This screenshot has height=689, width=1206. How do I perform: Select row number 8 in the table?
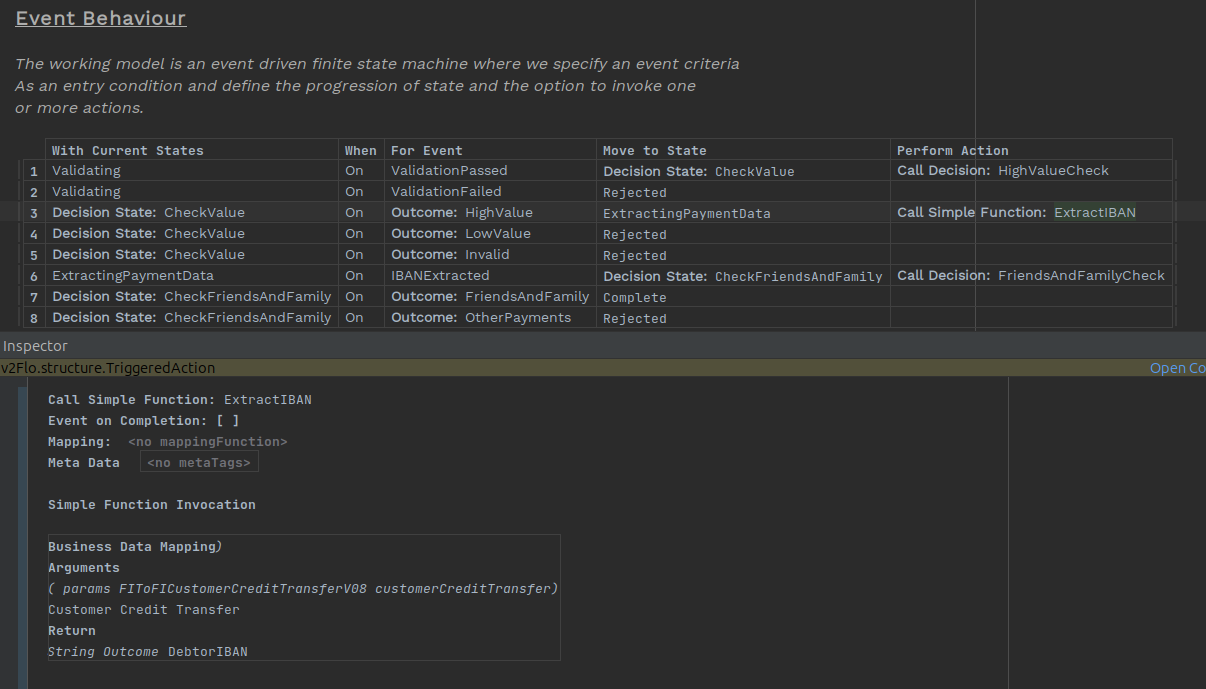tap(34, 318)
